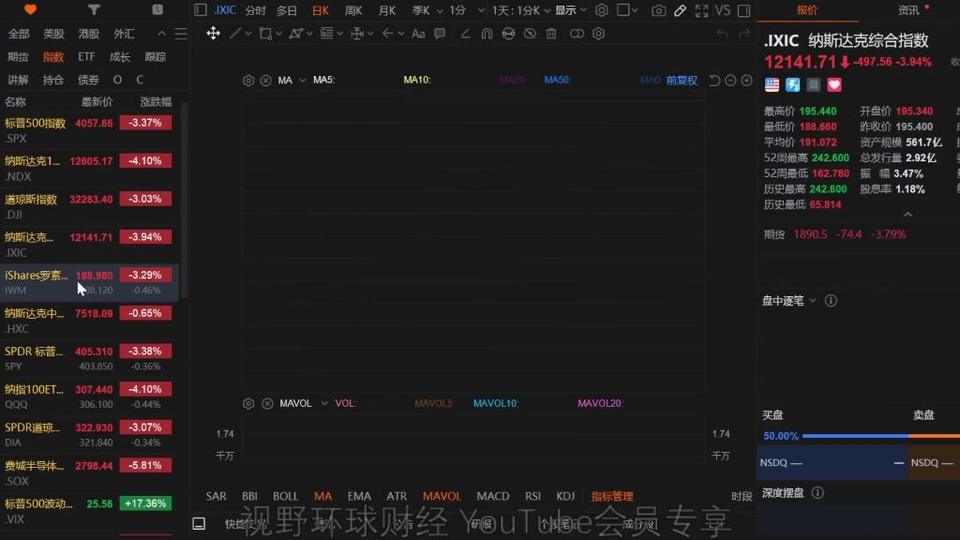Zoom out the chart with minus icon

730,80
